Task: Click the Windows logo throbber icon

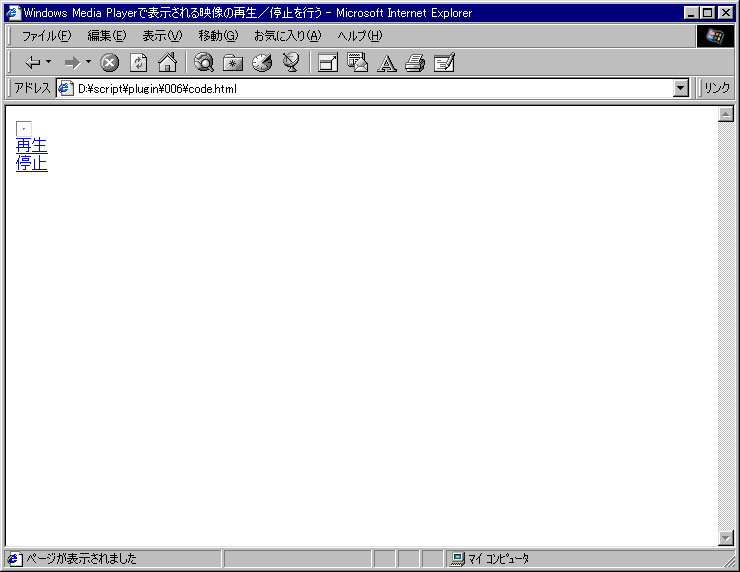Action: (x=715, y=36)
